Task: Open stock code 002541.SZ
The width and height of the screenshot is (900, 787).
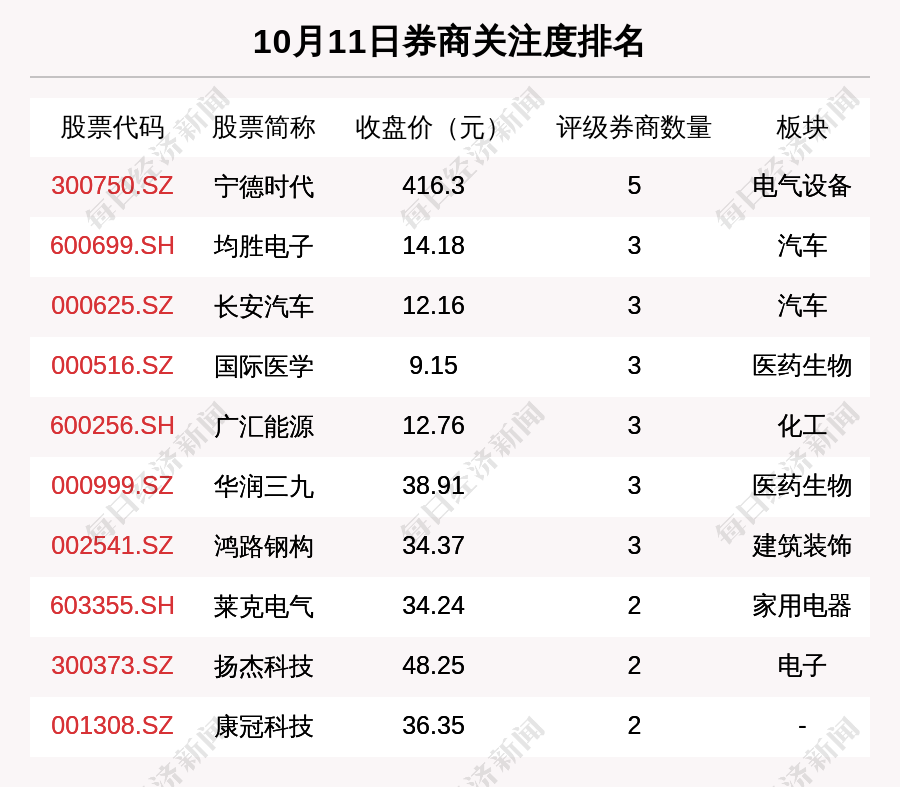Action: [x=112, y=545]
